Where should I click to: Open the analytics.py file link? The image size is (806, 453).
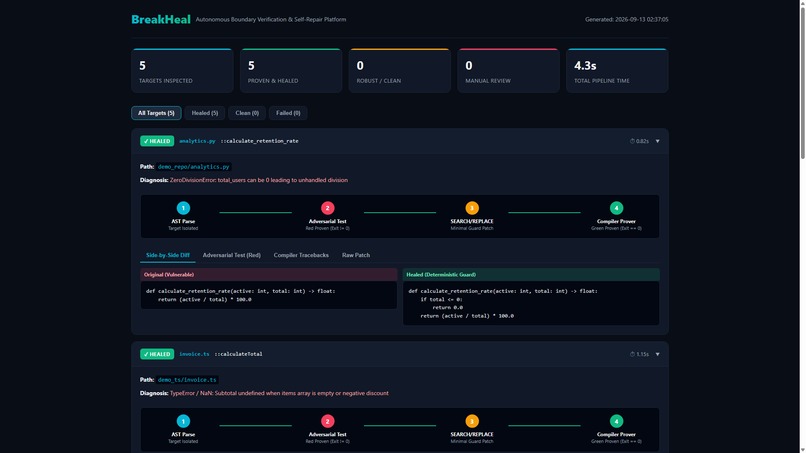tap(197, 141)
